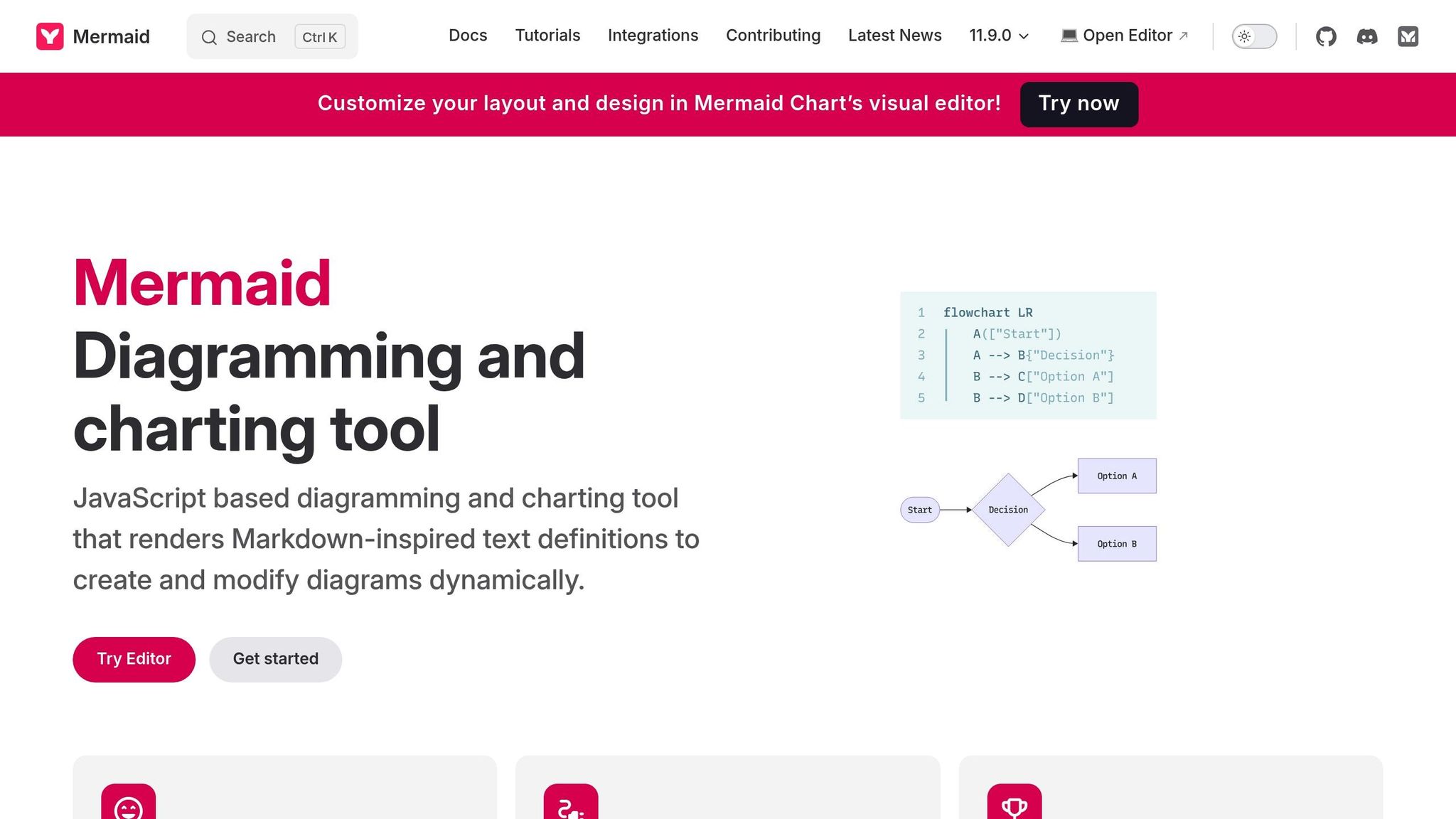The image size is (1456, 819).
Task: Open the Discord icon link
Action: 1367,36
